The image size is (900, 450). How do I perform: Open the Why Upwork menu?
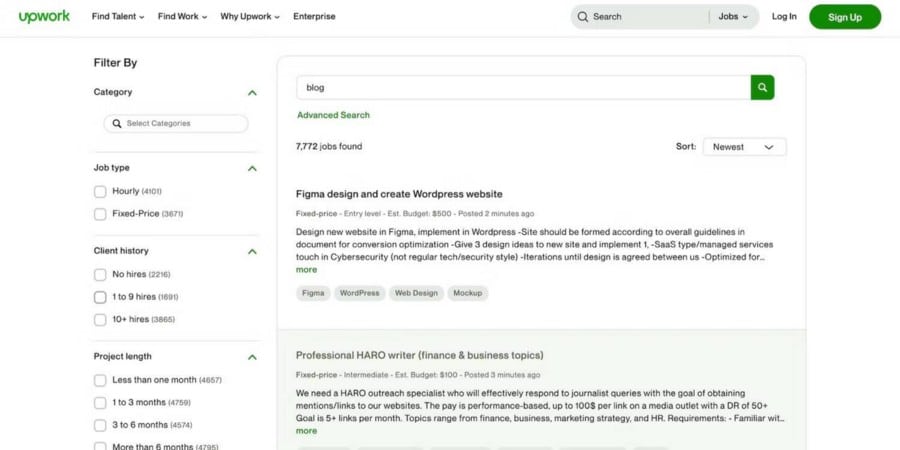(x=250, y=17)
